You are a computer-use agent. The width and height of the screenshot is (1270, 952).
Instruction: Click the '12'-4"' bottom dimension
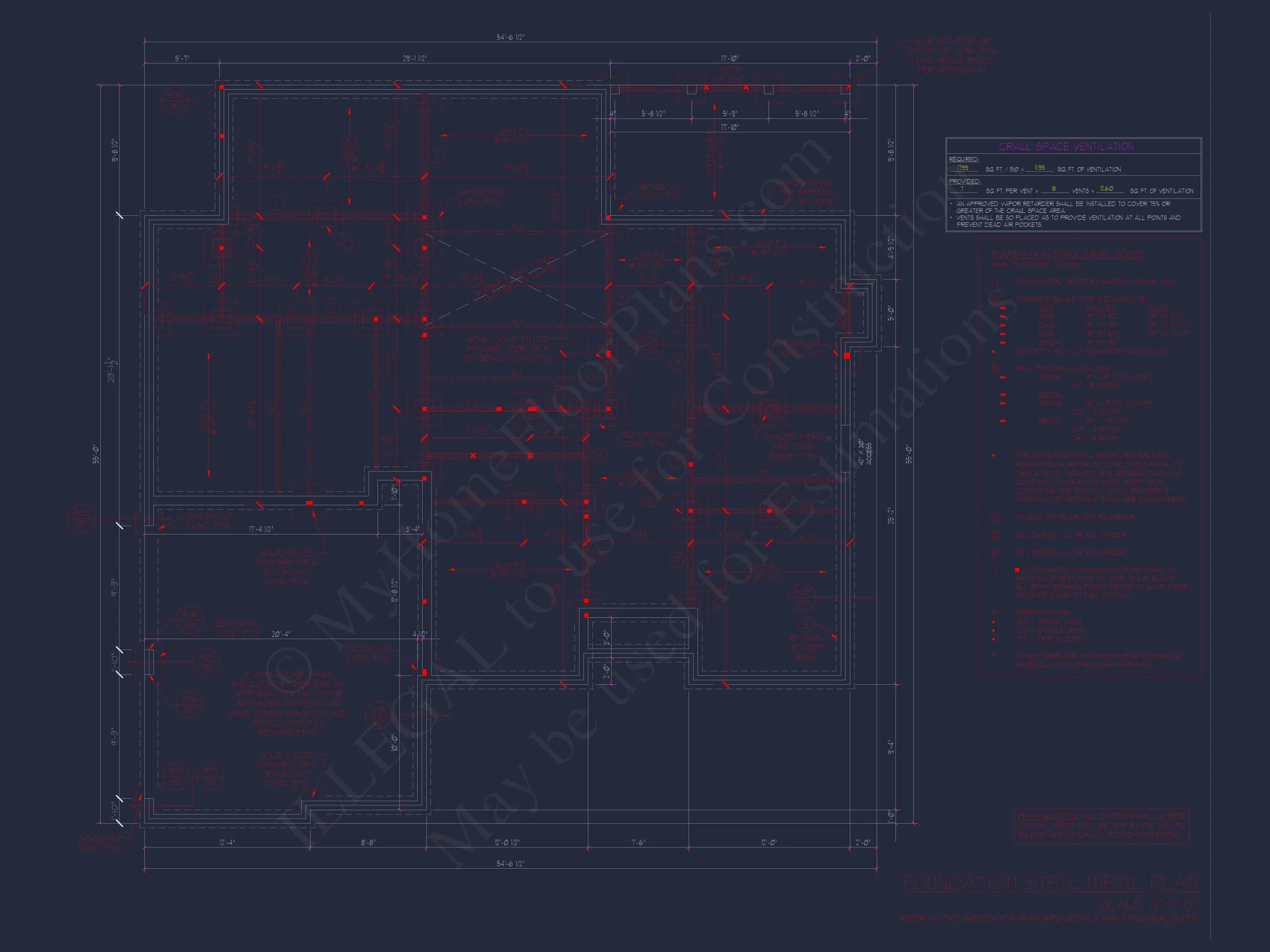click(x=227, y=842)
